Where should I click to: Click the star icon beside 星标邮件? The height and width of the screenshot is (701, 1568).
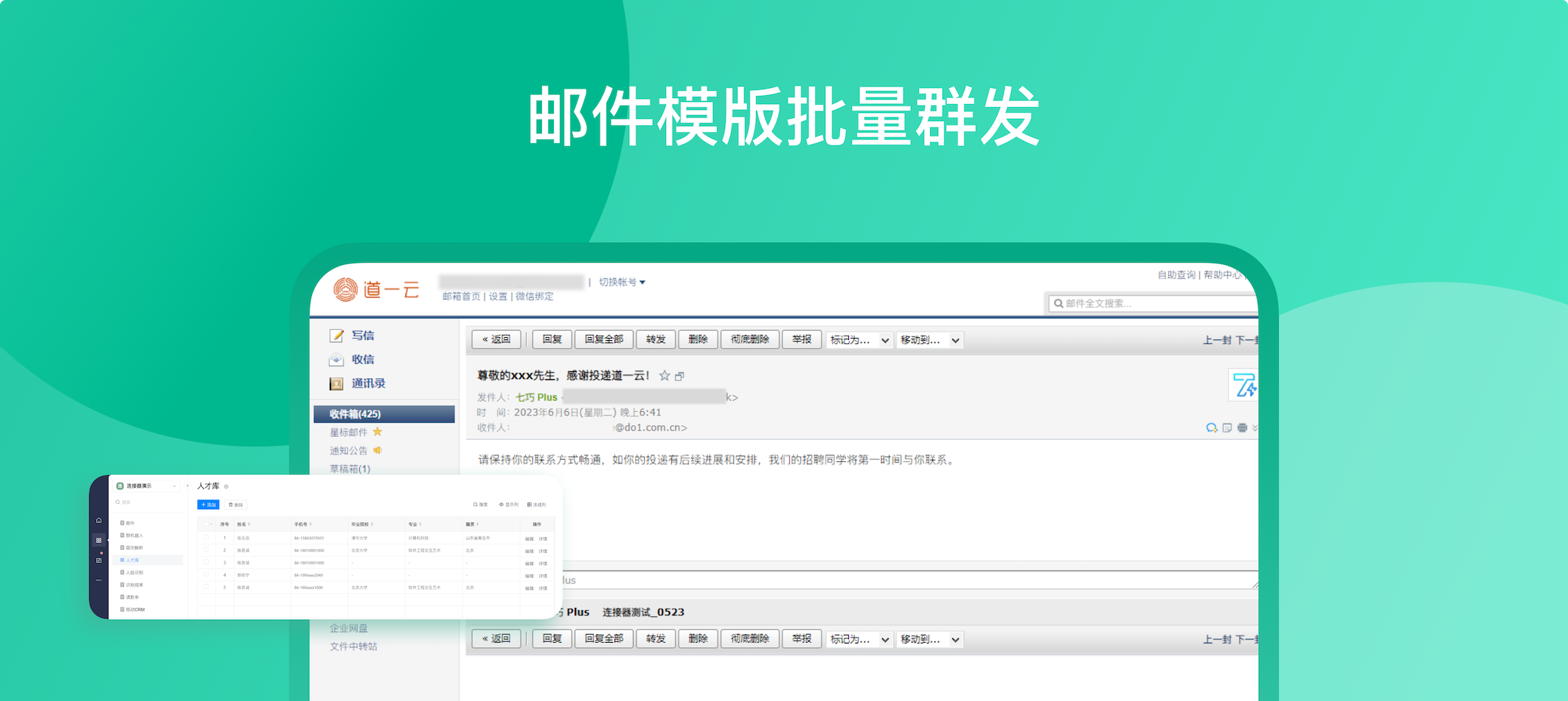378,432
